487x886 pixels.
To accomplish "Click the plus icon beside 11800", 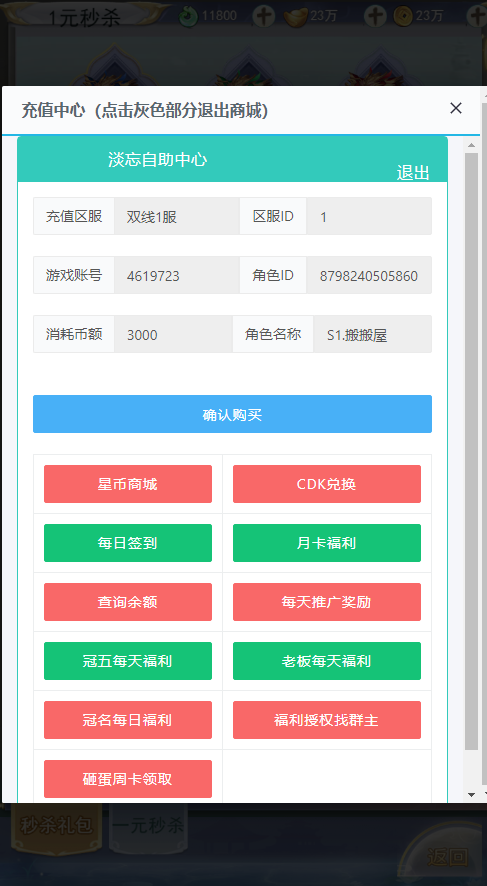I will [x=263, y=16].
